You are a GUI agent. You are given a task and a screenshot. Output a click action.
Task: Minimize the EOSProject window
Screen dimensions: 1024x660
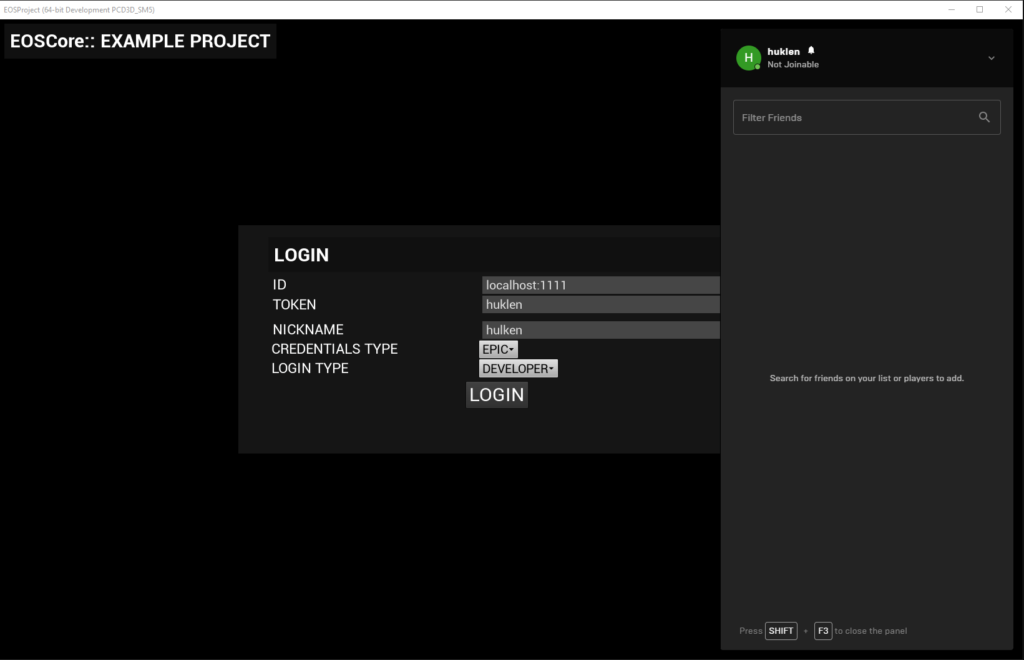coord(952,9)
